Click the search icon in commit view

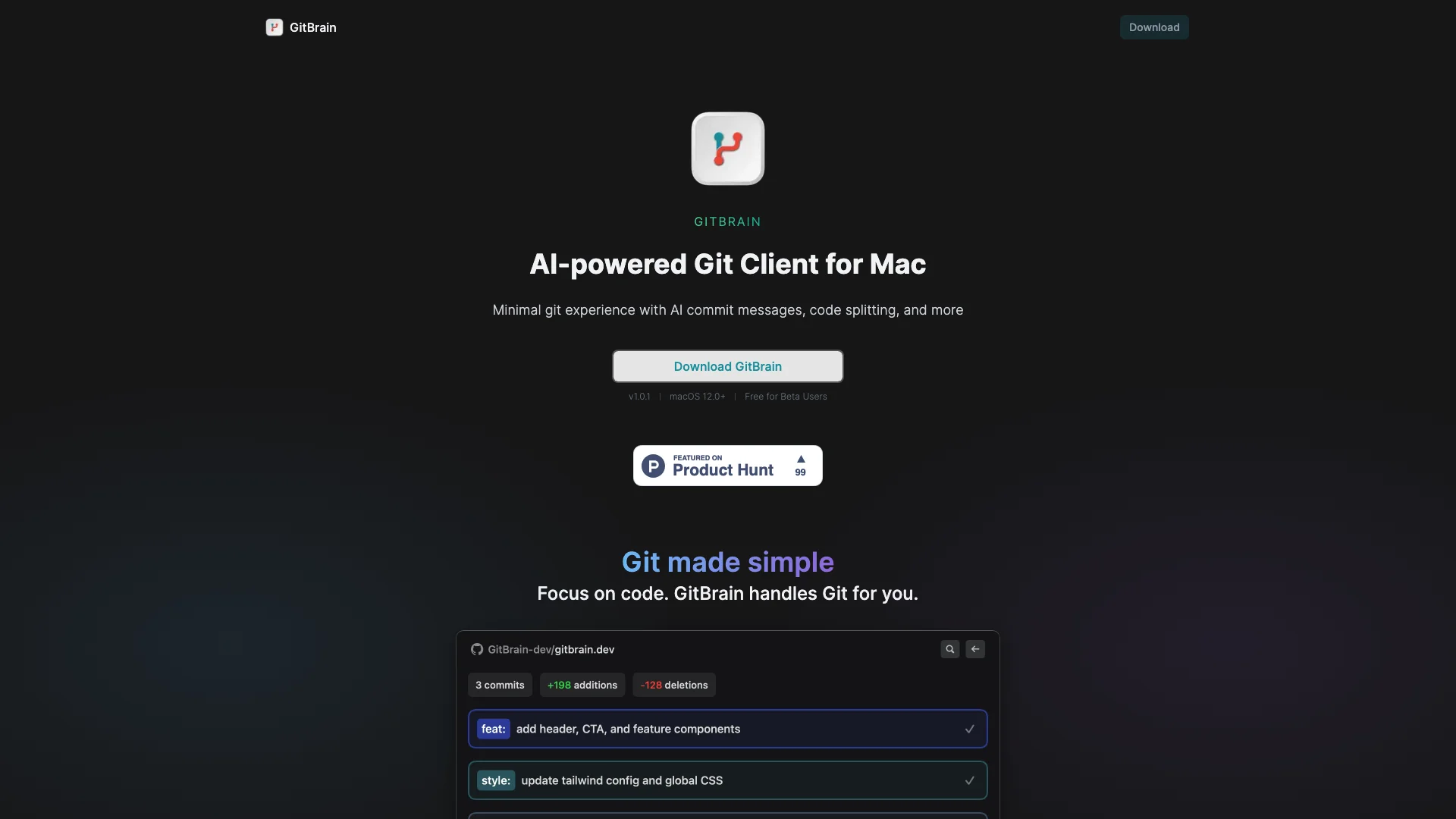tap(949, 648)
